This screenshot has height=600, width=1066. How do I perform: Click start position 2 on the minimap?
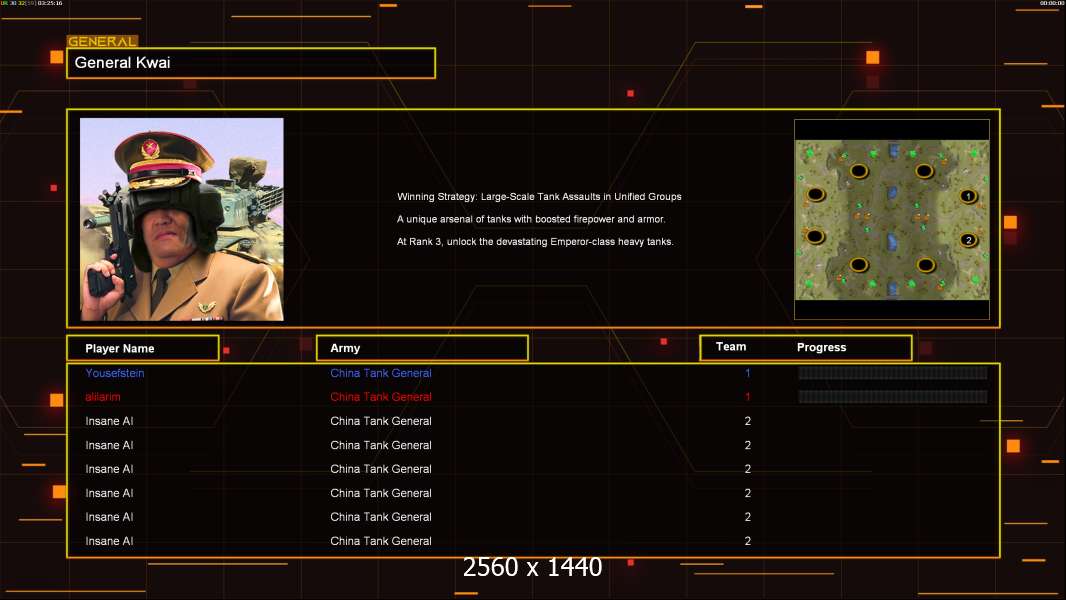(967, 240)
